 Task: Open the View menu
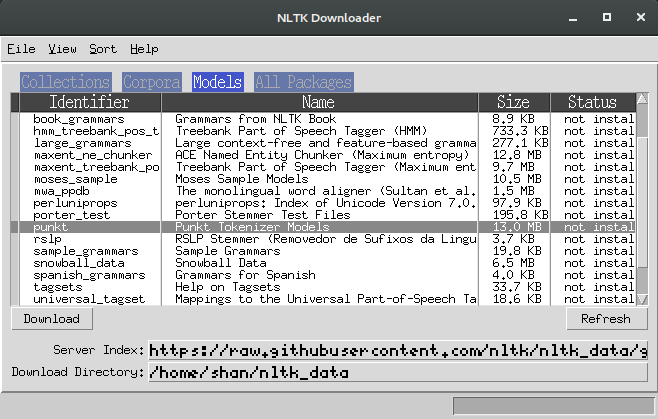(x=62, y=49)
